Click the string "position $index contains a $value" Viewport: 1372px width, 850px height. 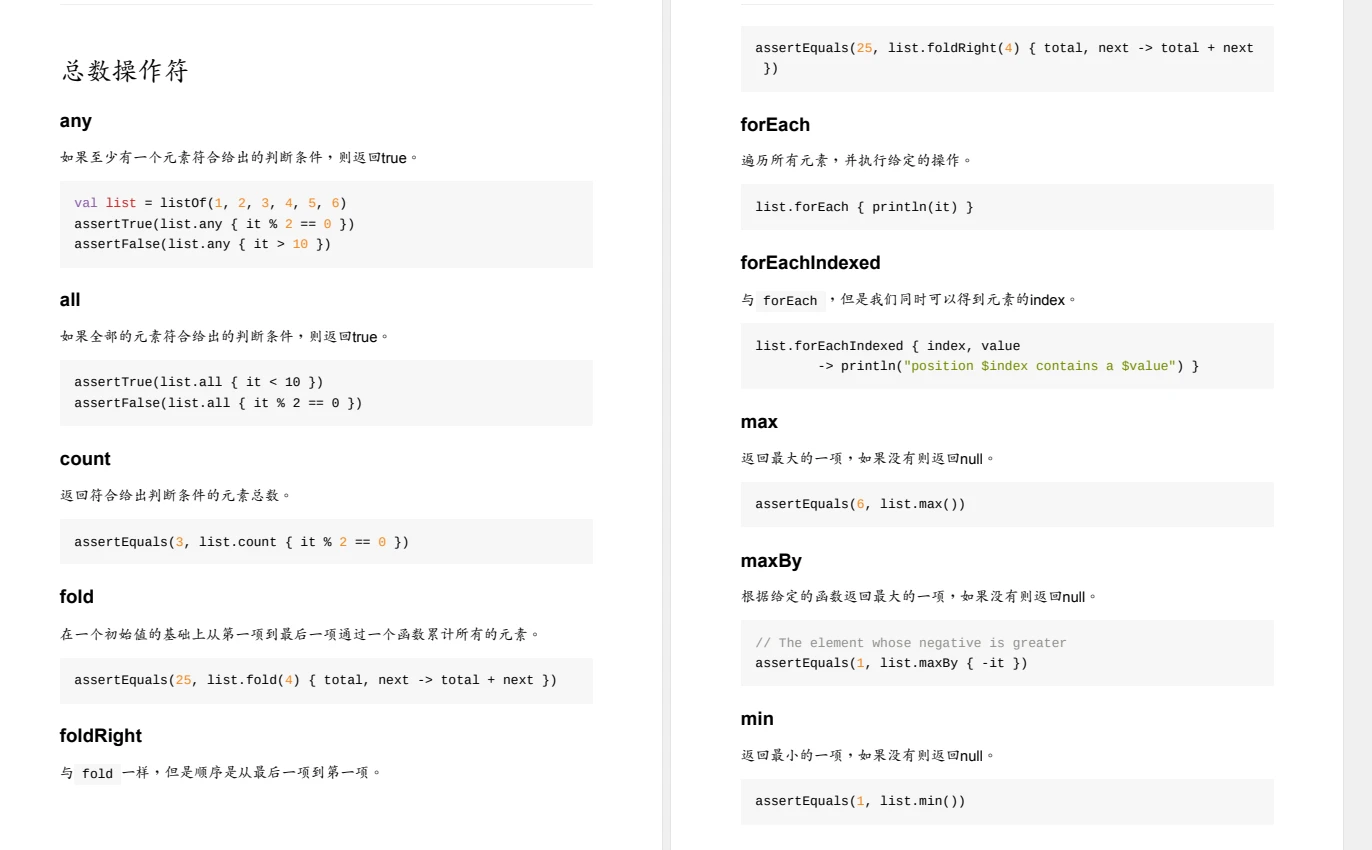pos(1040,366)
